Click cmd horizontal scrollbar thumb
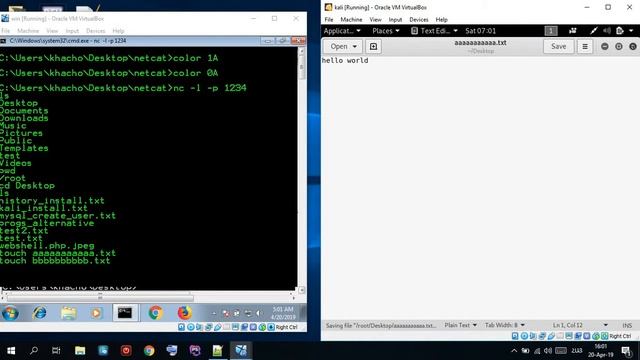The height and width of the screenshot is (360, 640). [x=100, y=298]
